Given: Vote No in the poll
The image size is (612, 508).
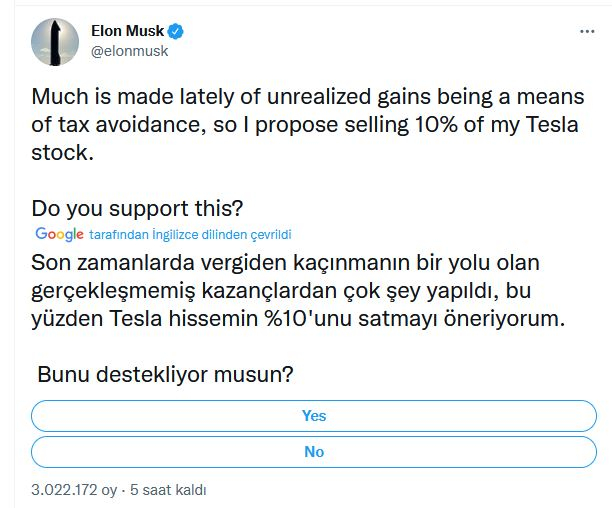Looking at the screenshot, I should (314, 451).
